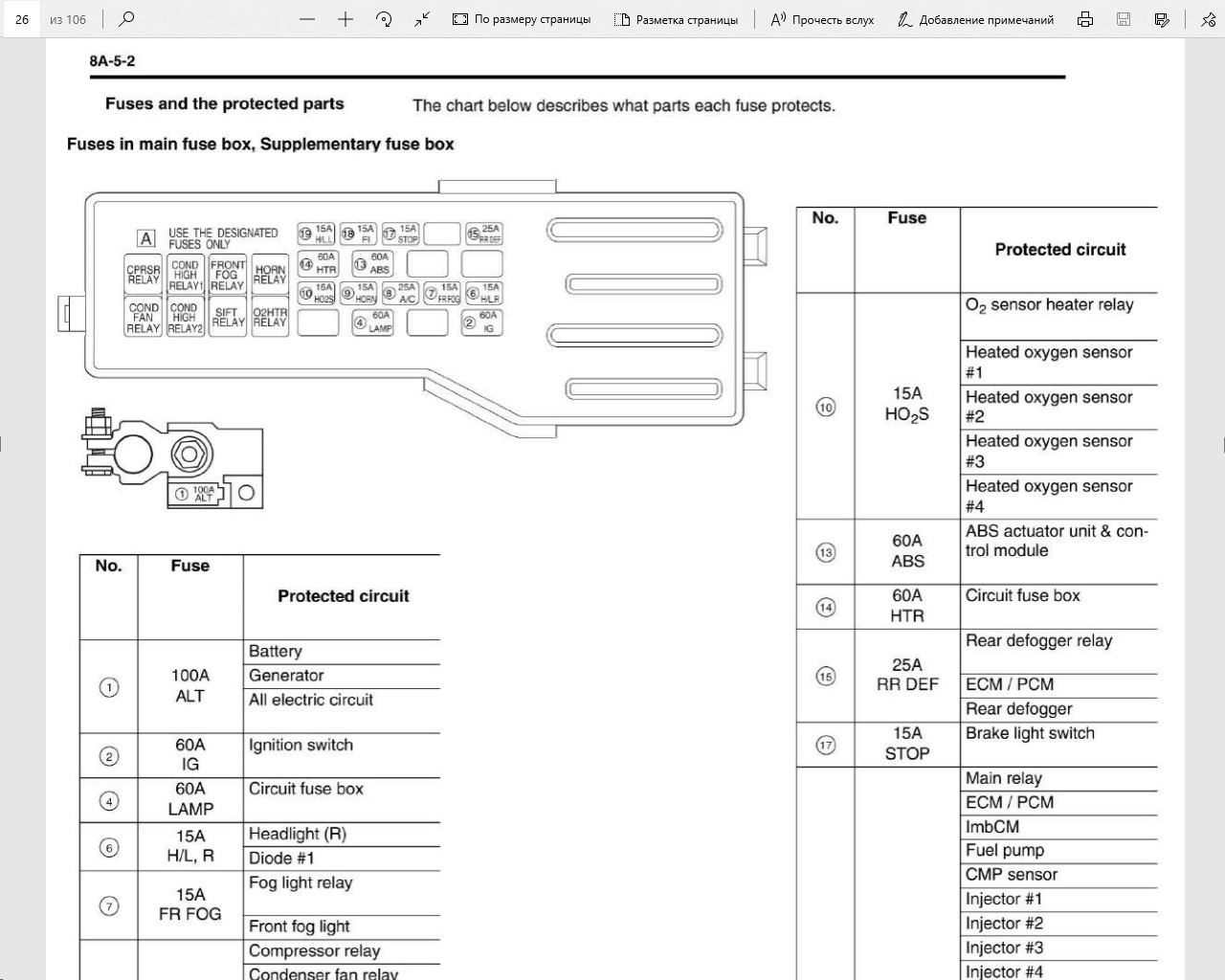Zoom out with the minus icon
This screenshot has width=1225, height=980.
[307, 19]
